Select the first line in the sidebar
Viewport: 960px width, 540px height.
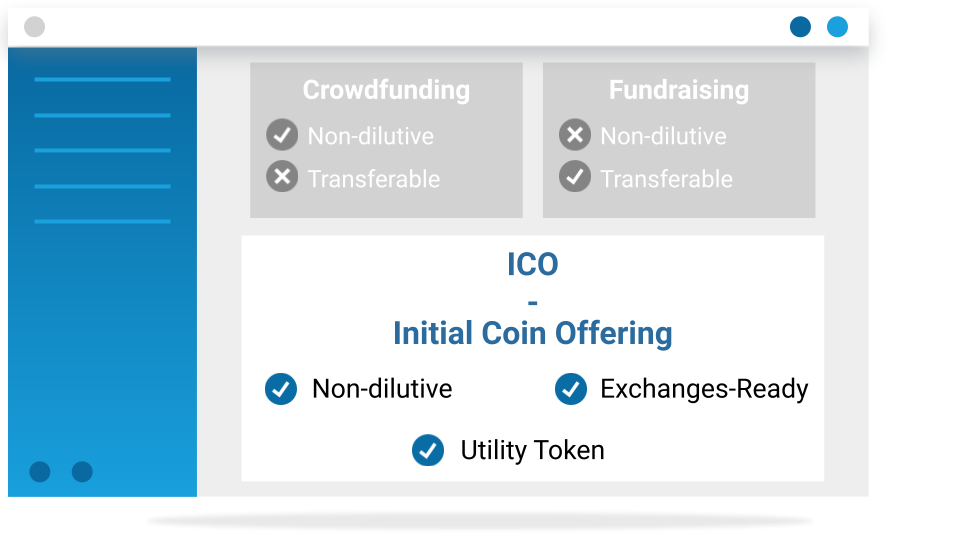pyautogui.click(x=102, y=80)
